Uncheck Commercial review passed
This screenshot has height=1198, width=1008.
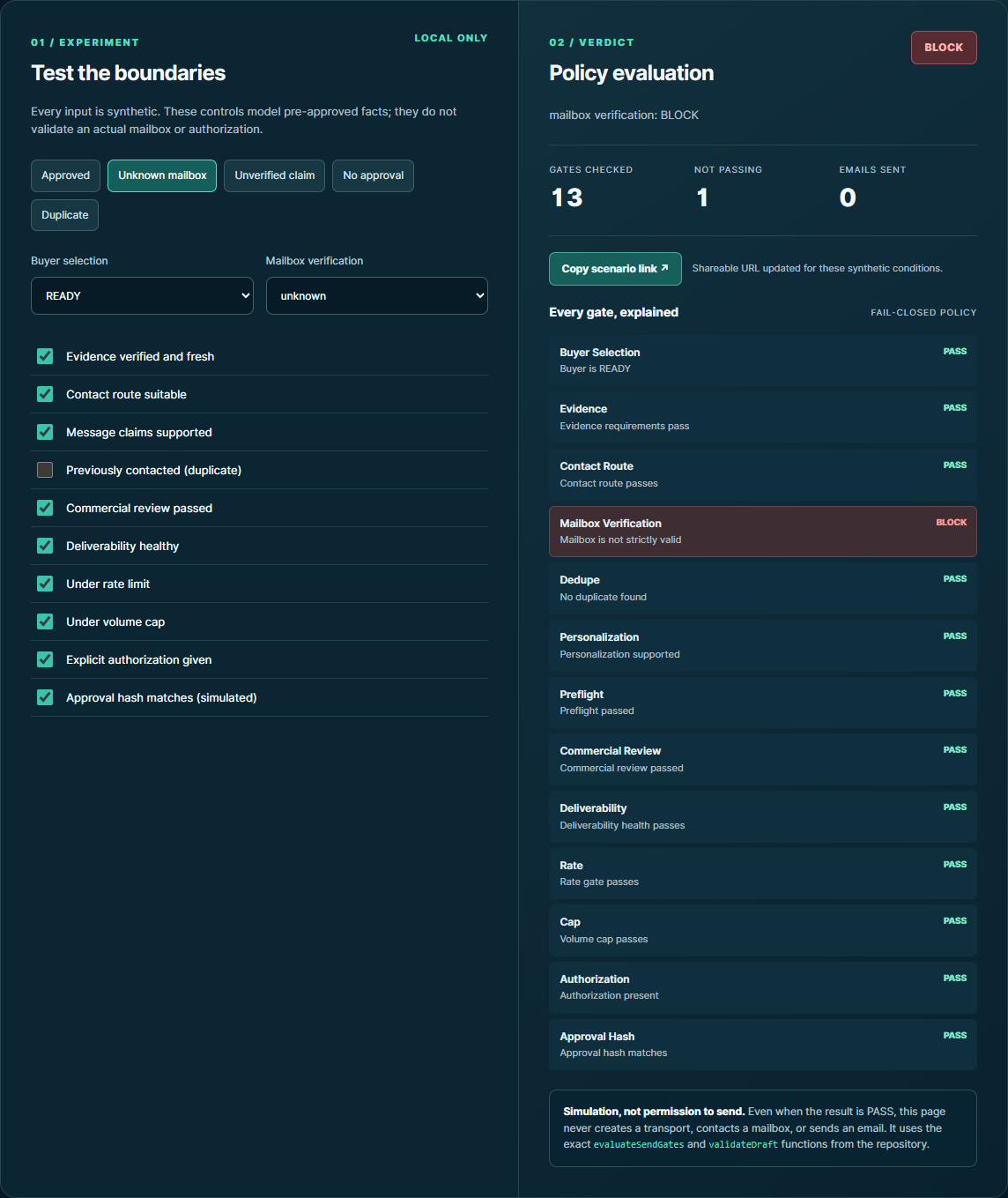coord(45,508)
